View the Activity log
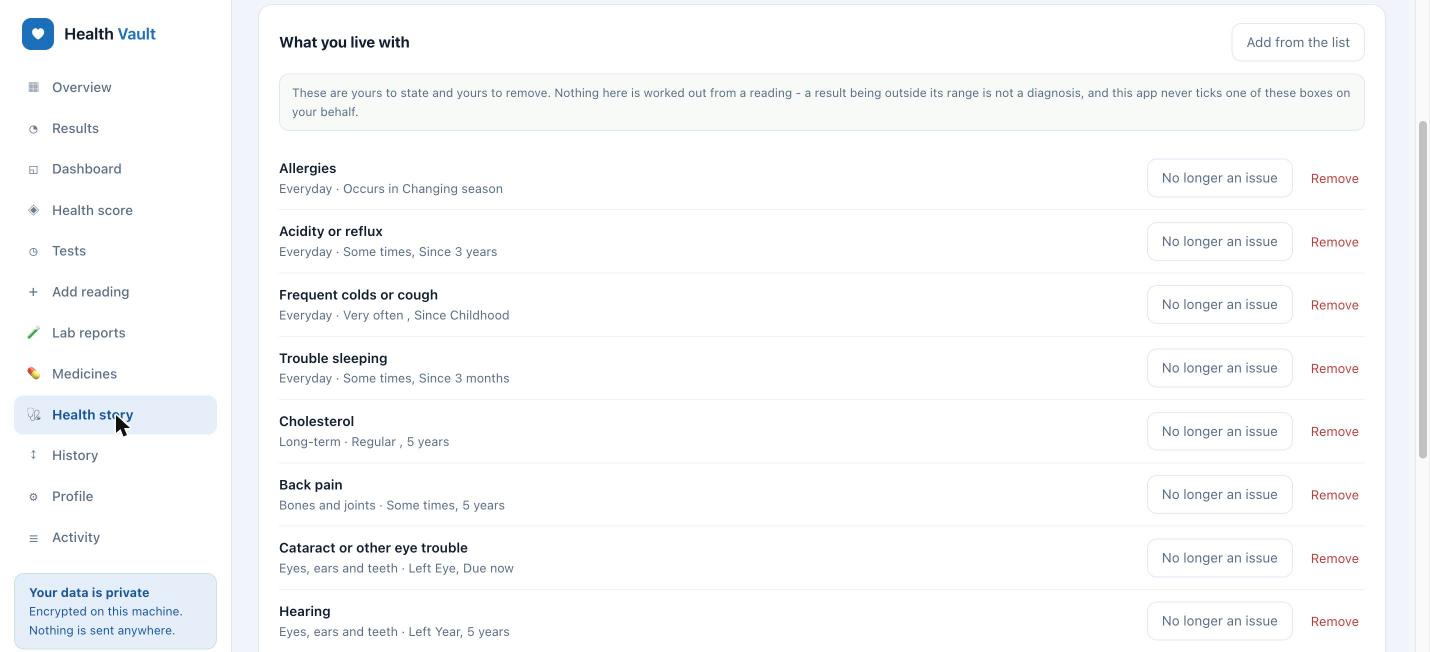The width and height of the screenshot is (1430, 652). (115, 537)
